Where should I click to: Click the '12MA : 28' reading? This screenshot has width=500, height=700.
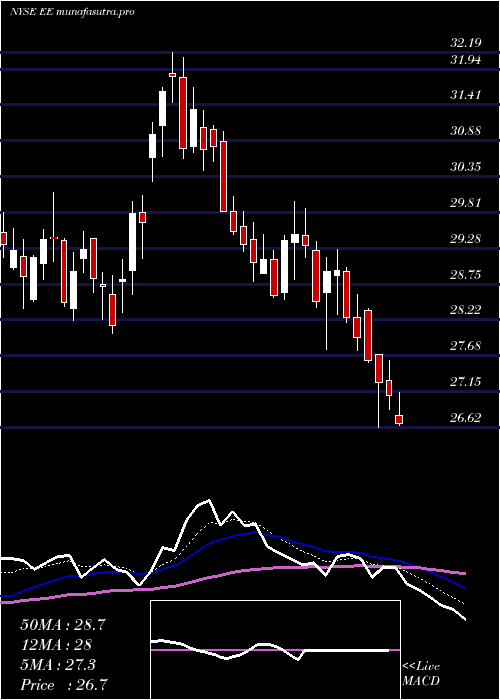pos(56,645)
